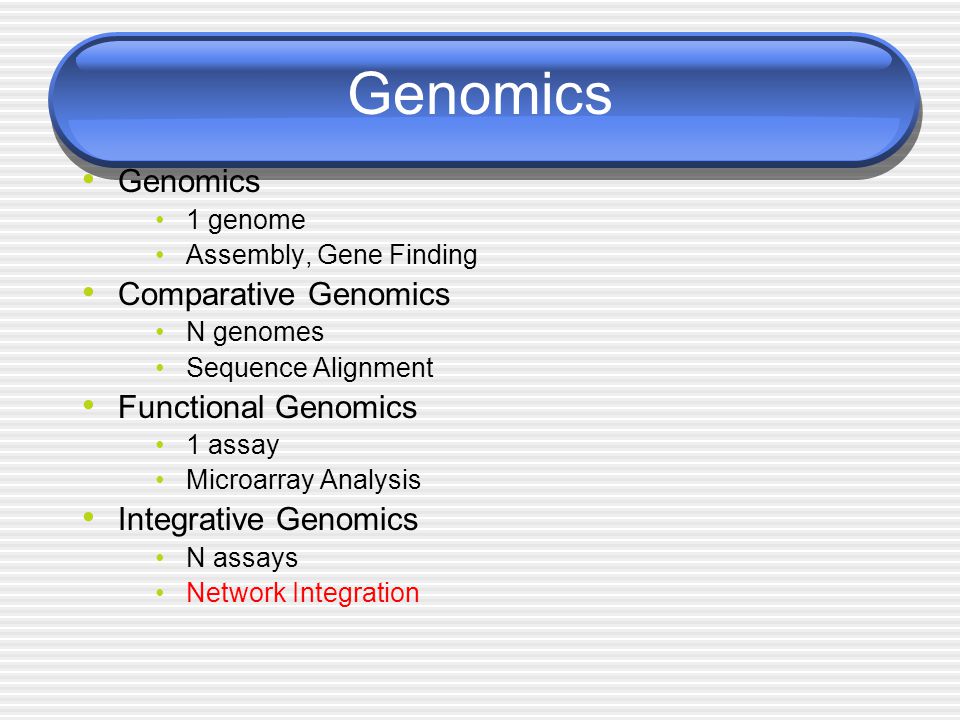
Task: Click the '1 assay' sub-bullet
Action: tap(233, 444)
